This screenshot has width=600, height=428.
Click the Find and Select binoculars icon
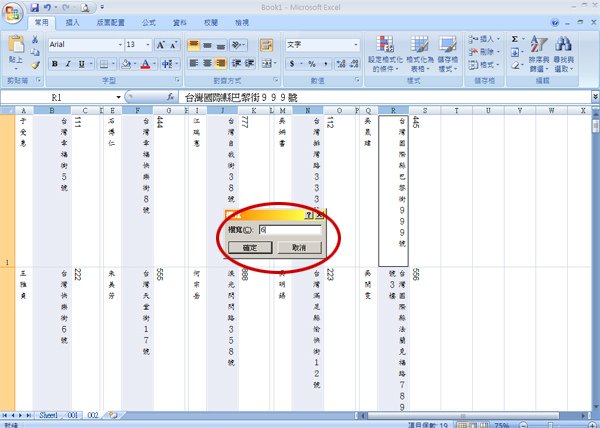pyautogui.click(x=563, y=44)
